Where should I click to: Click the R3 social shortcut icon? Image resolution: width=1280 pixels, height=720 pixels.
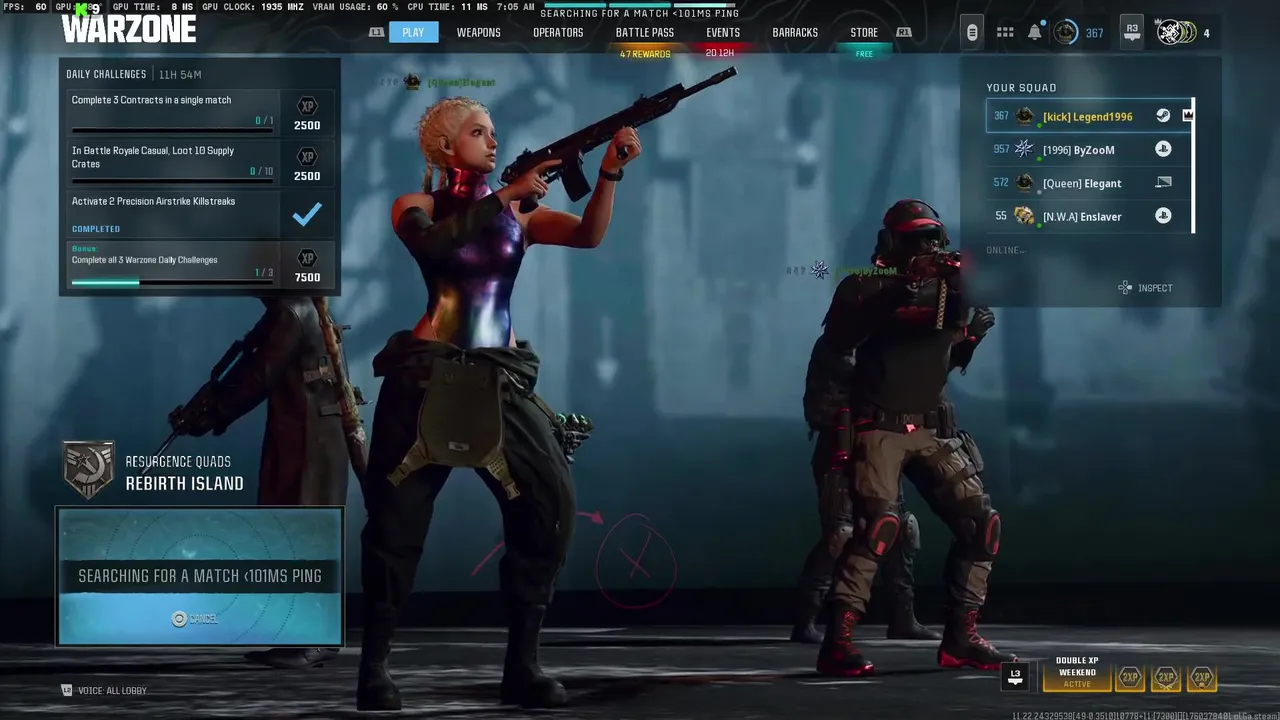coord(1132,32)
